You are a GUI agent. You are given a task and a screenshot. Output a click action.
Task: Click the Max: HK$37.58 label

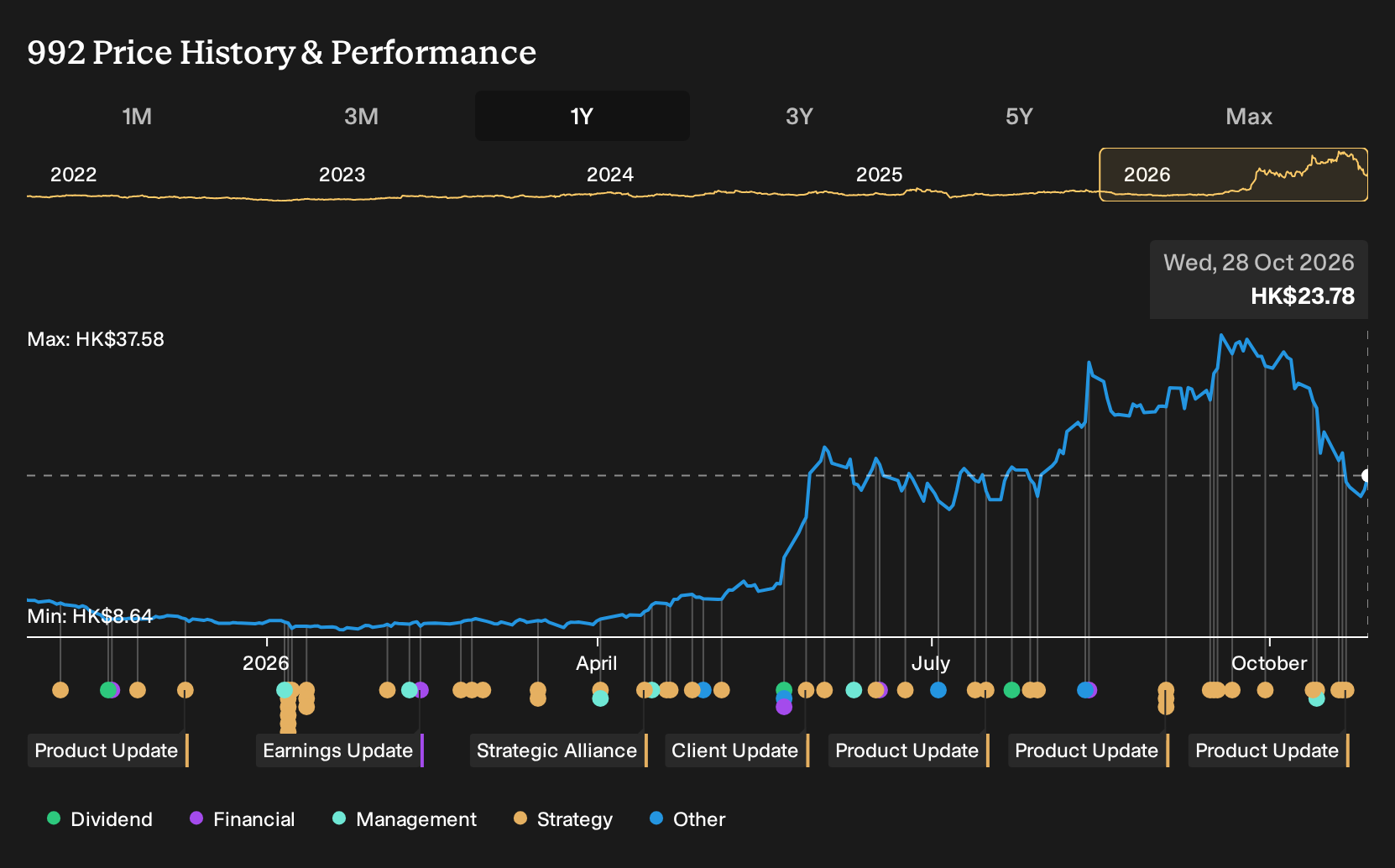click(x=96, y=339)
